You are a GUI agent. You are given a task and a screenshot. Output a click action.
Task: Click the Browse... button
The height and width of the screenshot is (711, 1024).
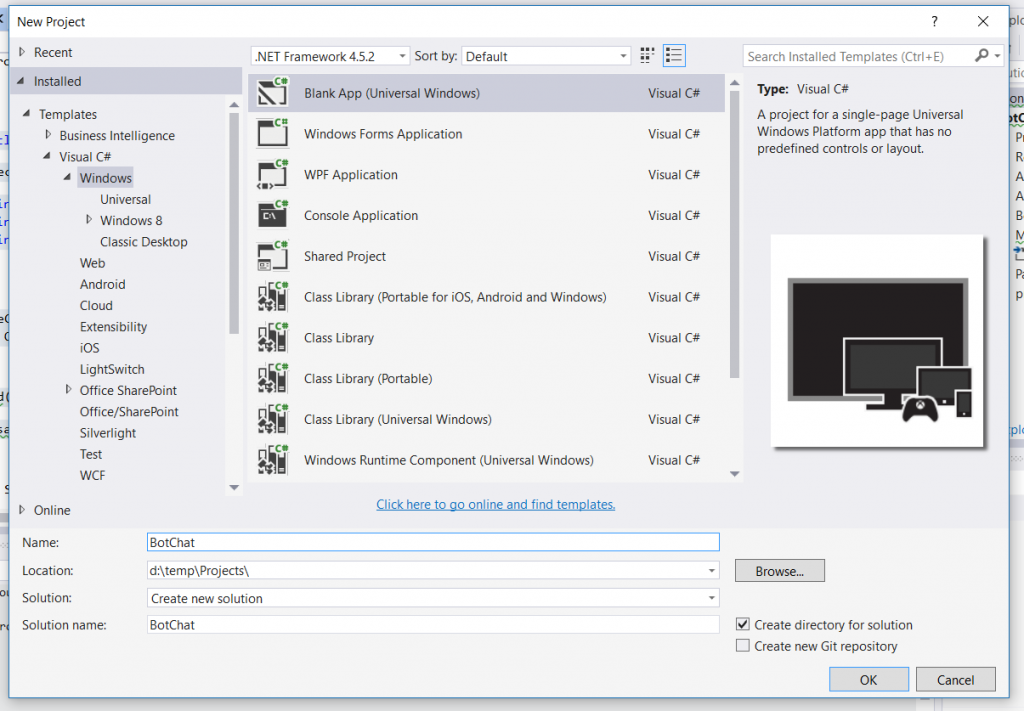[780, 571]
